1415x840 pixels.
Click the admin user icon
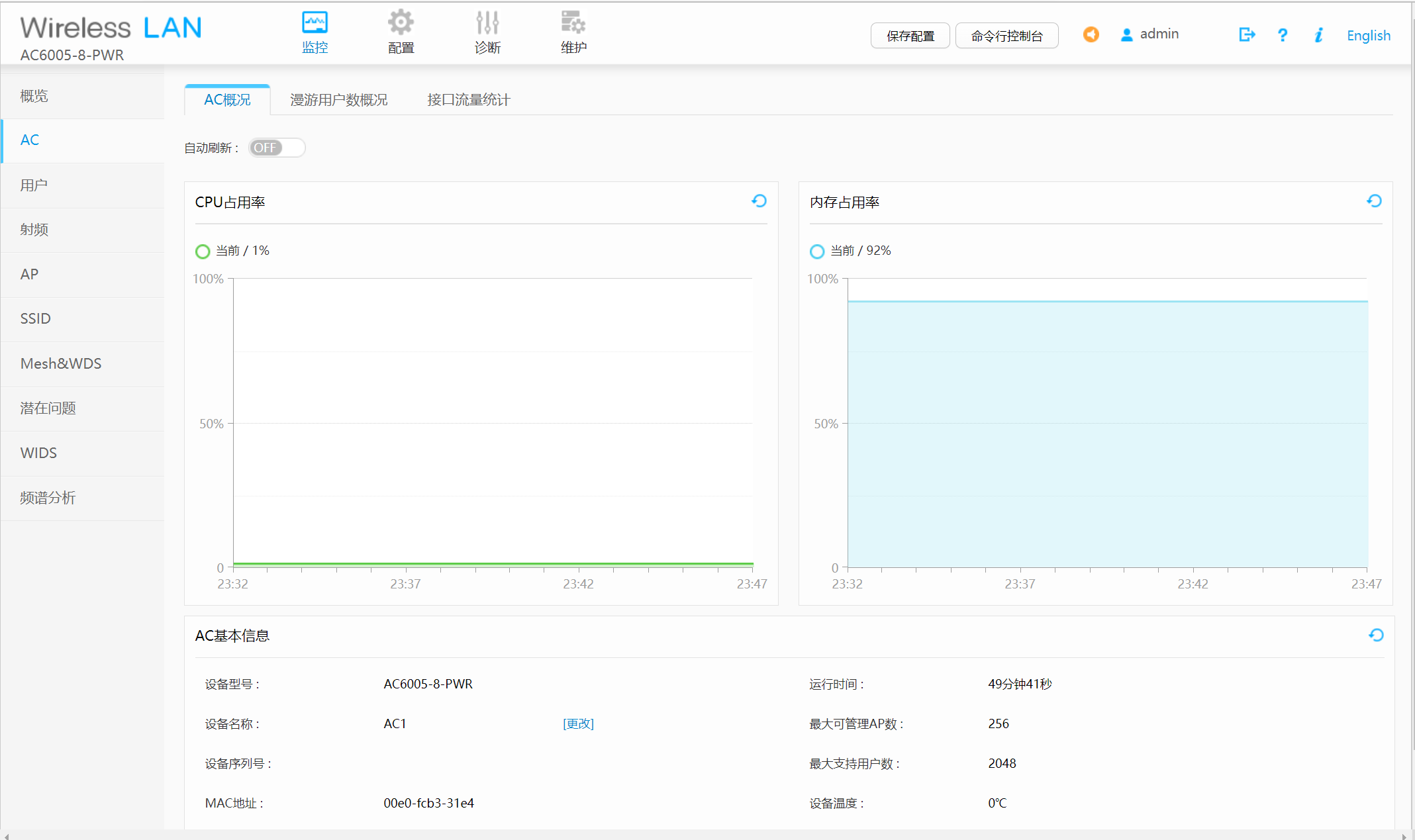pos(1126,35)
